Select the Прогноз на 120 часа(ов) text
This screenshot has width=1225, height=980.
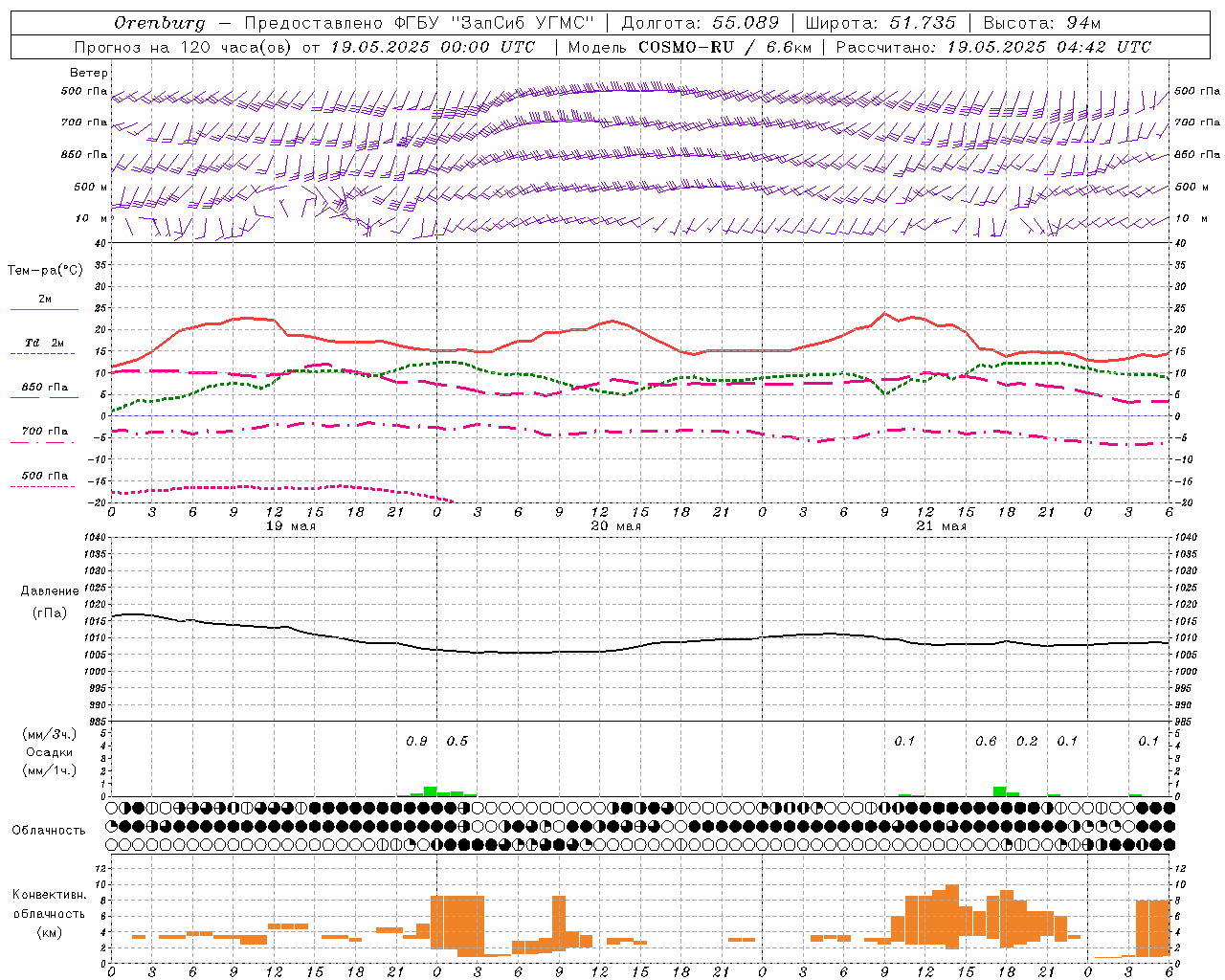click(x=184, y=47)
